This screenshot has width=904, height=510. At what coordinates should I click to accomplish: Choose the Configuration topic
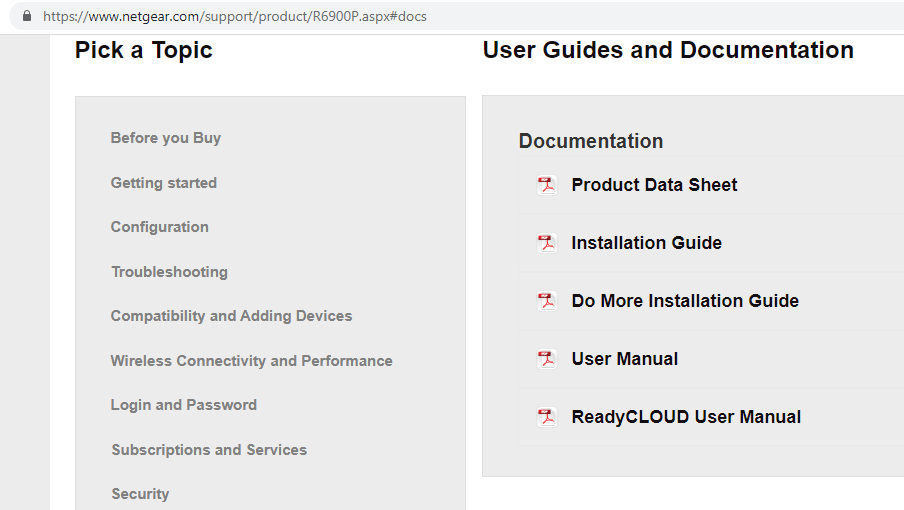(160, 227)
